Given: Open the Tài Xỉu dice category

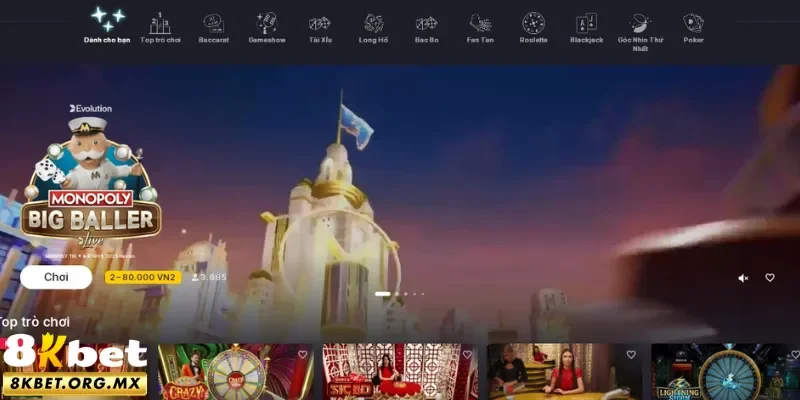Looking at the screenshot, I should [x=320, y=27].
